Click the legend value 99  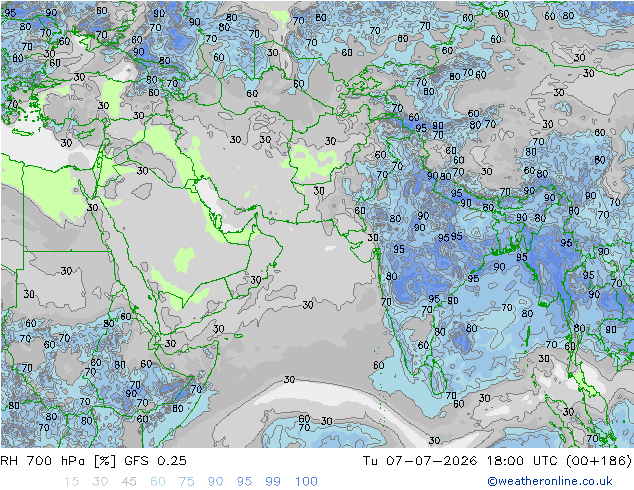click(x=273, y=481)
